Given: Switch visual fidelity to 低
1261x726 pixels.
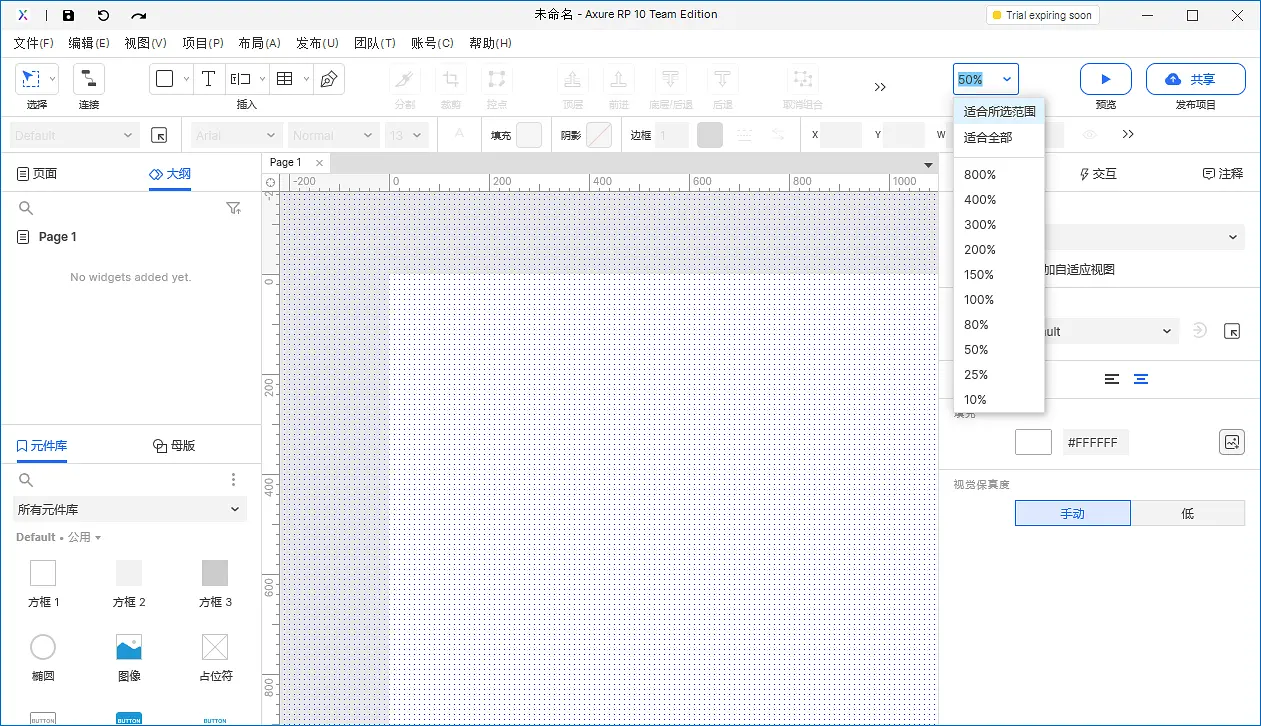Looking at the screenshot, I should click(x=1188, y=513).
